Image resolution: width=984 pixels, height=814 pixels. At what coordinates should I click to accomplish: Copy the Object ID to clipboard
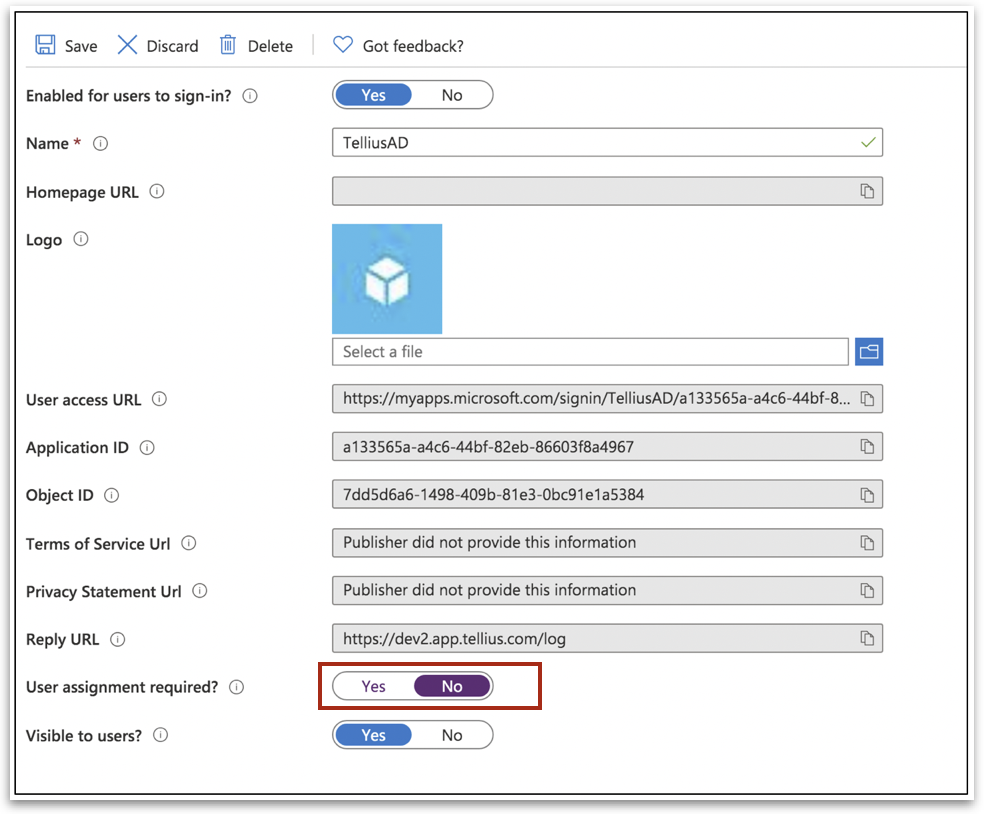pos(867,495)
